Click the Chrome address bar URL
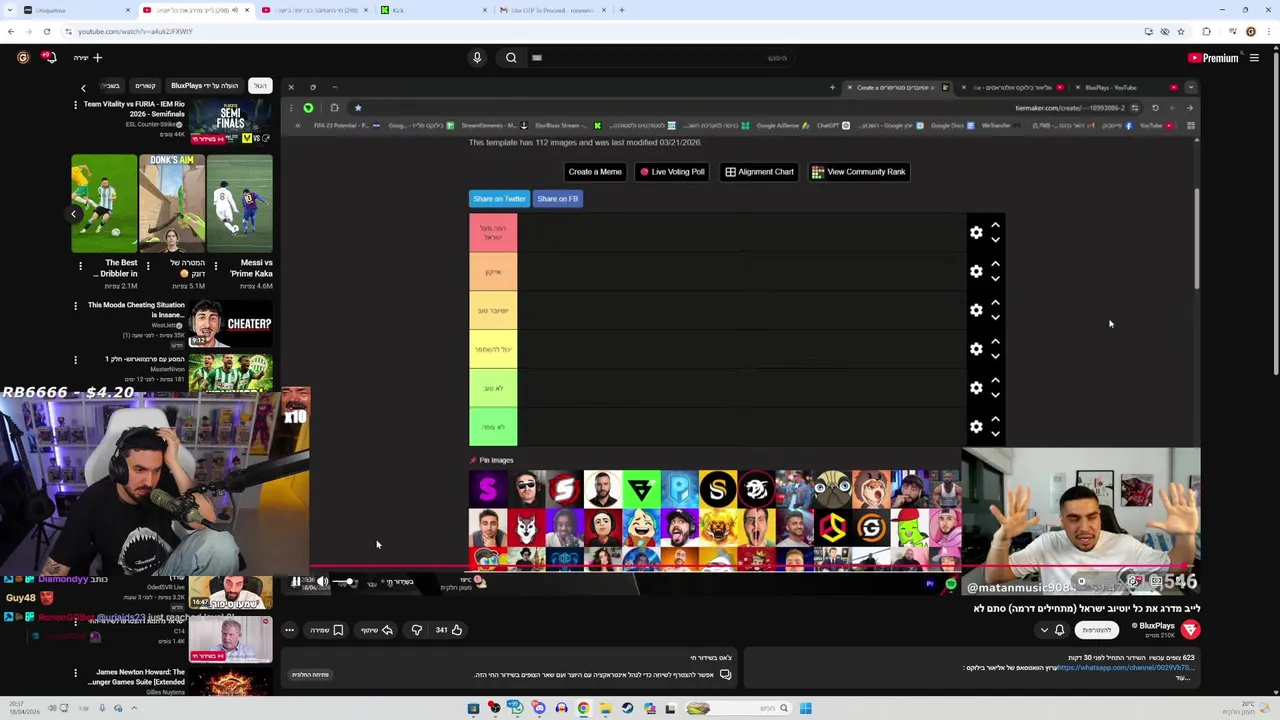This screenshot has height=720, width=1280. 135,31
